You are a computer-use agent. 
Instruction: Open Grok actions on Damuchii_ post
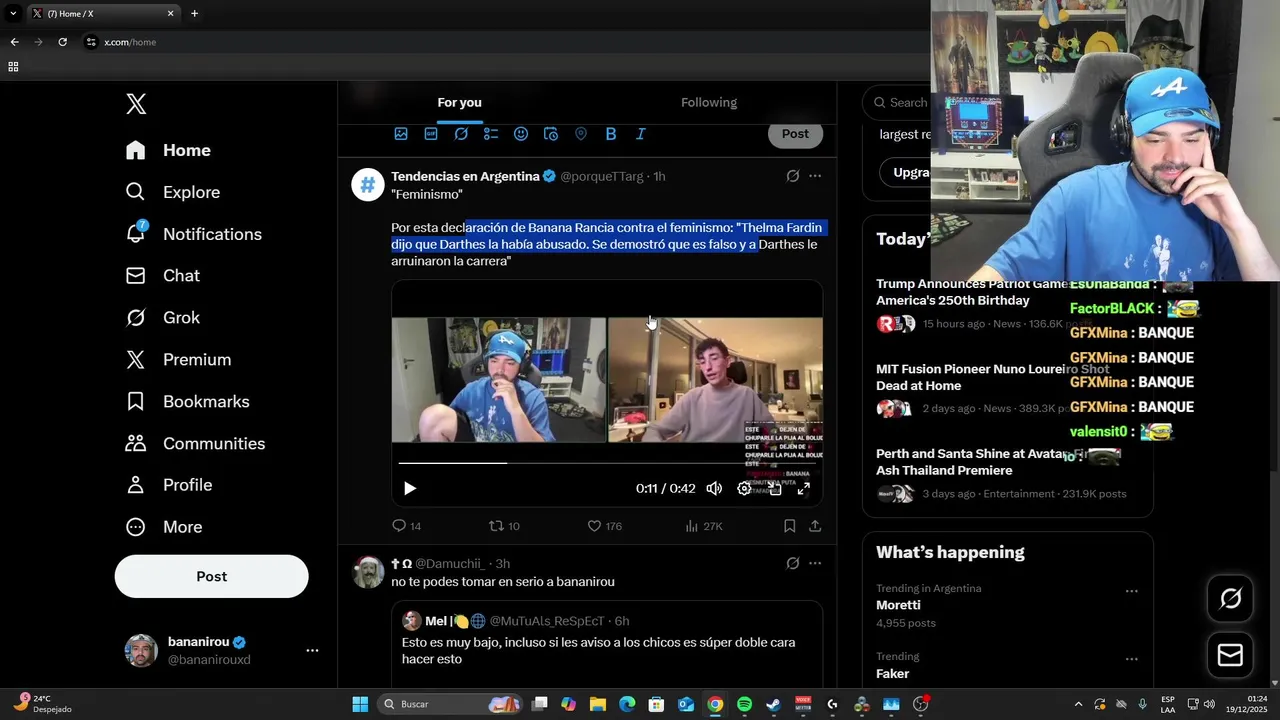pyautogui.click(x=793, y=564)
